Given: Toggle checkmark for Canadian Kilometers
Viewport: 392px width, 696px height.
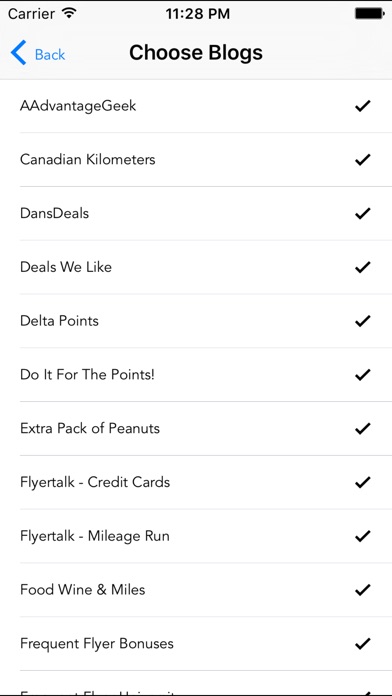Looking at the screenshot, I should tap(363, 159).
